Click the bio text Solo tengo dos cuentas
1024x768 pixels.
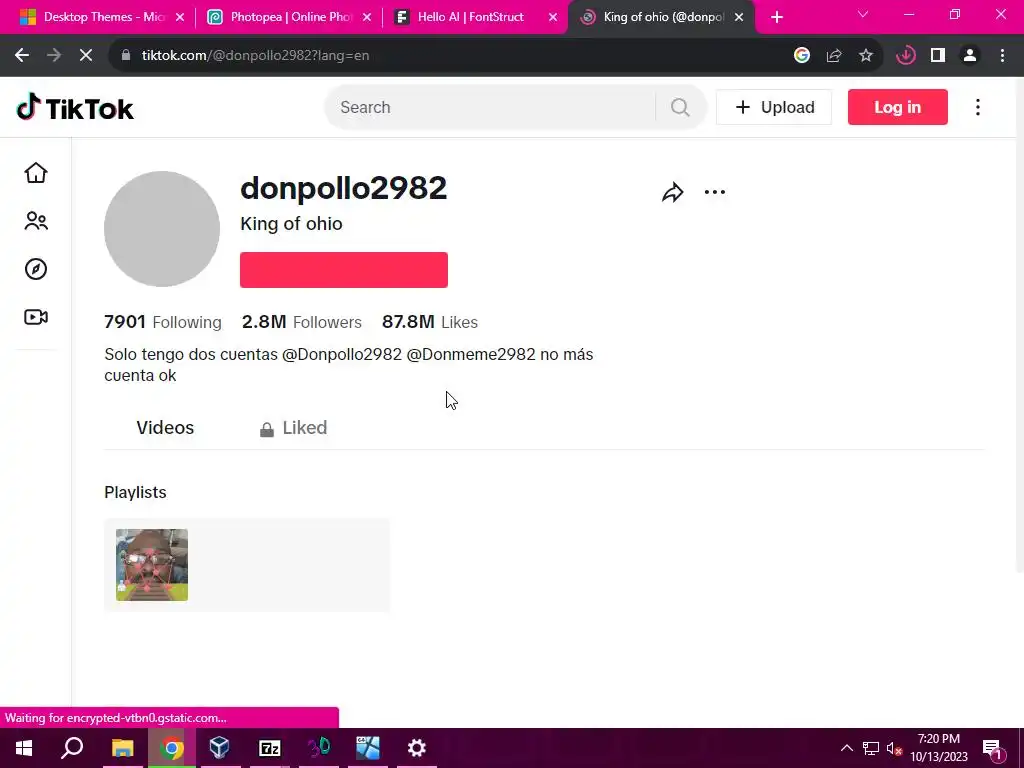coord(349,365)
